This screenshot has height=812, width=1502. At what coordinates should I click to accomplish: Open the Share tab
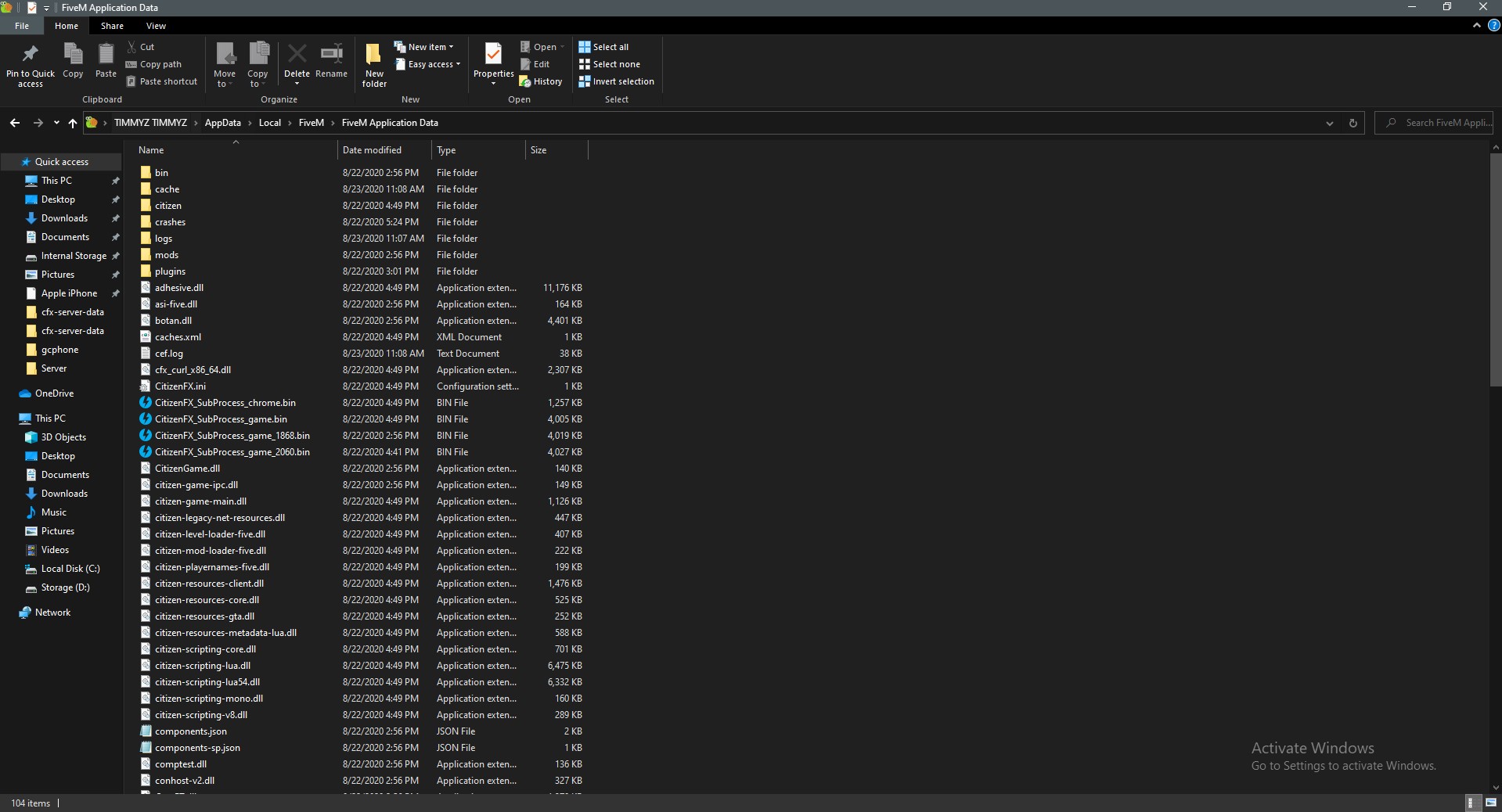coord(111,25)
